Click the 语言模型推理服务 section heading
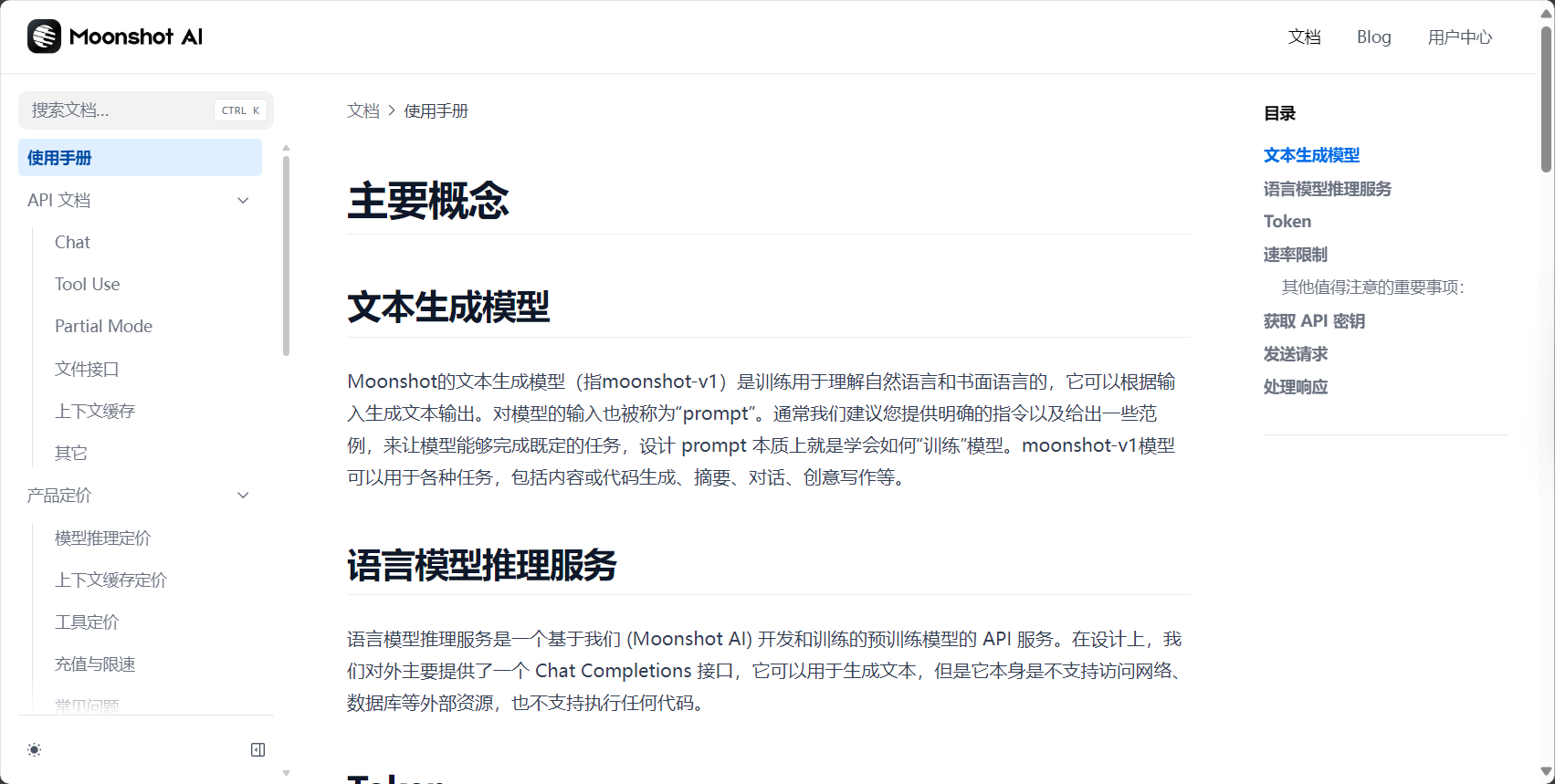Viewport: 1555px width, 784px height. (482, 565)
